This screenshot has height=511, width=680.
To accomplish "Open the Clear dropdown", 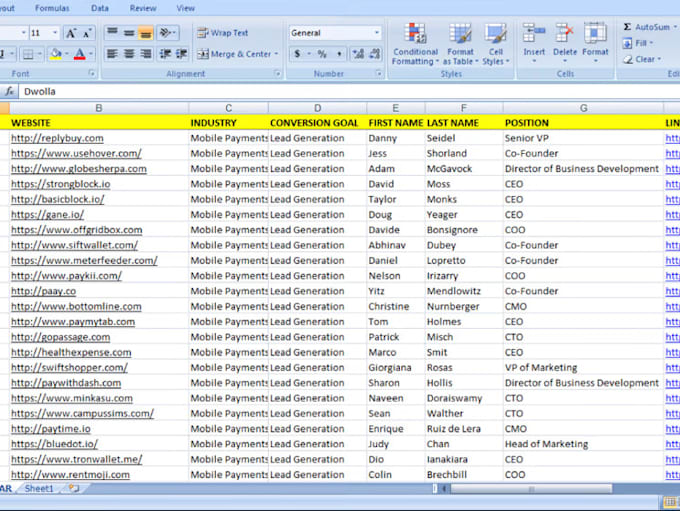I will (642, 59).
